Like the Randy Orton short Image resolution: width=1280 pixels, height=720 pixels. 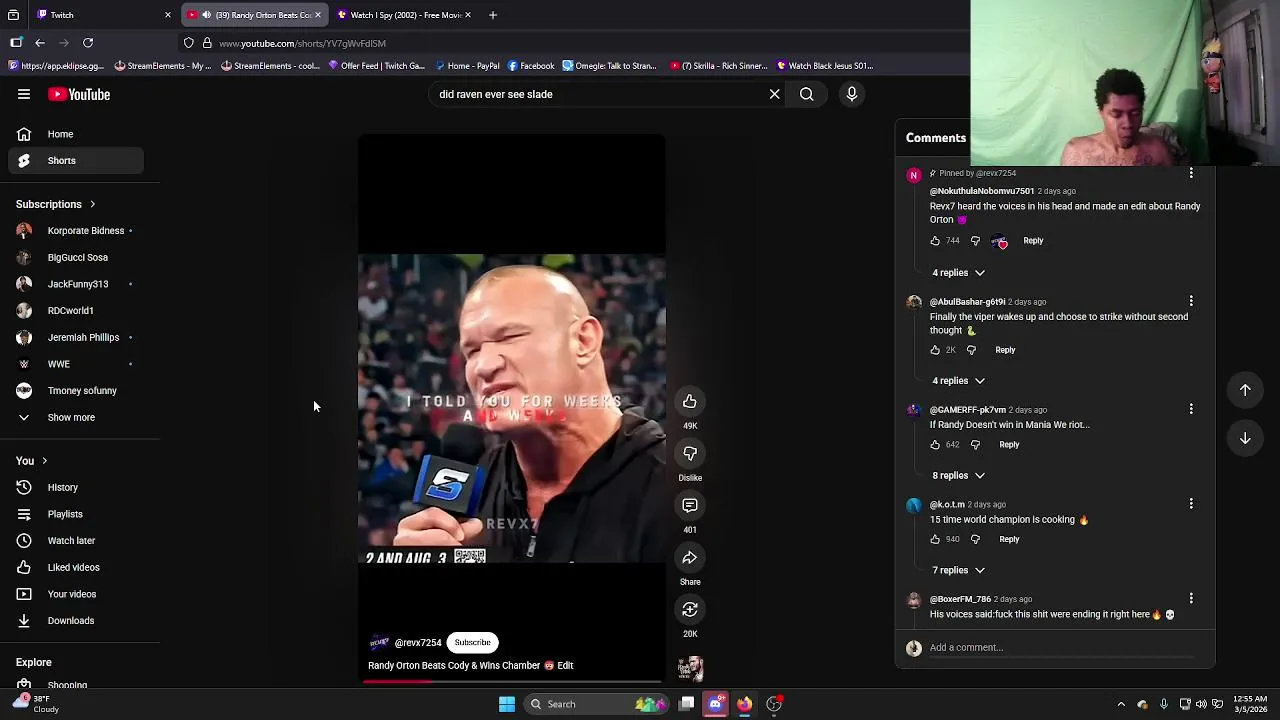[690, 401]
